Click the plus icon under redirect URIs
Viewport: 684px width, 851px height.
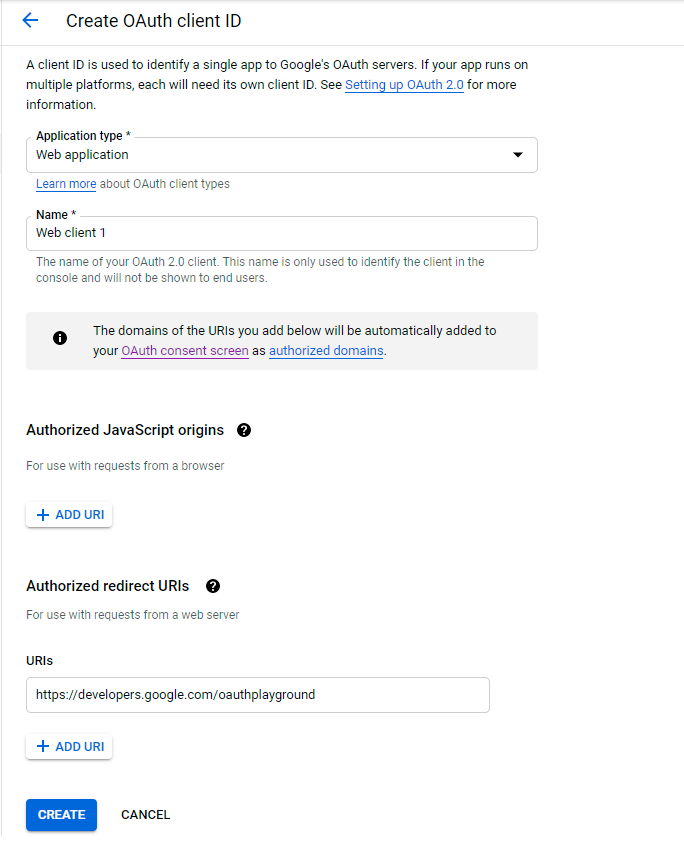point(42,747)
